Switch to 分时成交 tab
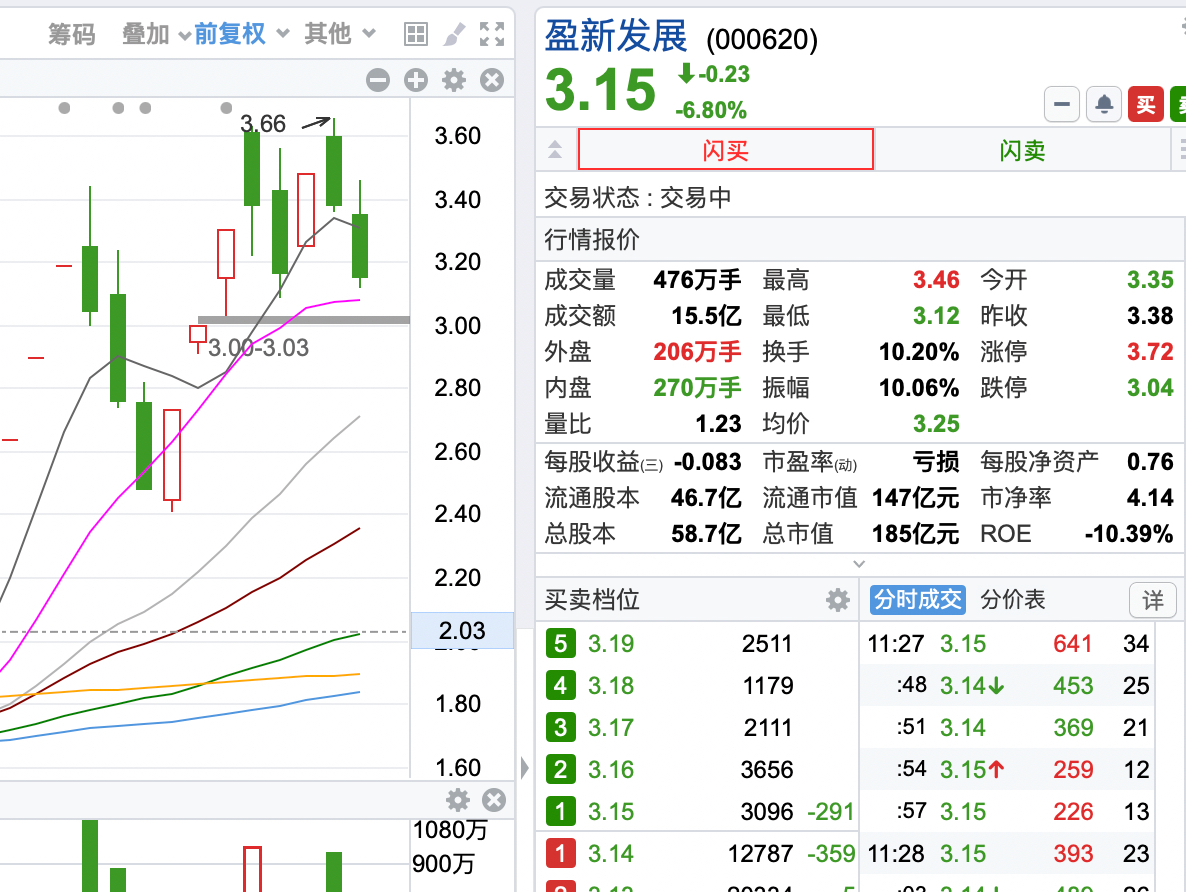This screenshot has width=1186, height=892. pos(917,600)
